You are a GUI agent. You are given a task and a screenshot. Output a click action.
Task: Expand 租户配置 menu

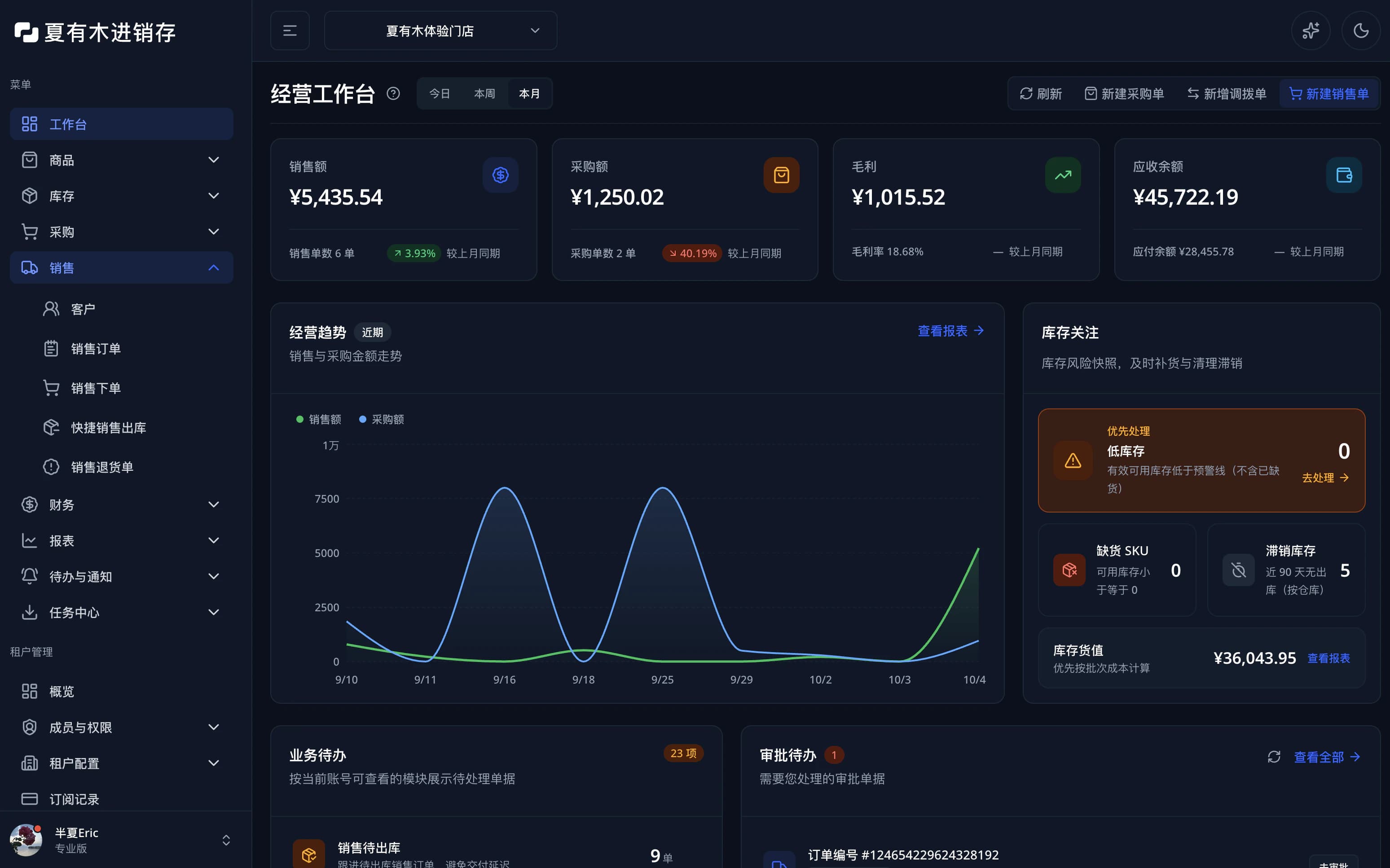point(122,763)
